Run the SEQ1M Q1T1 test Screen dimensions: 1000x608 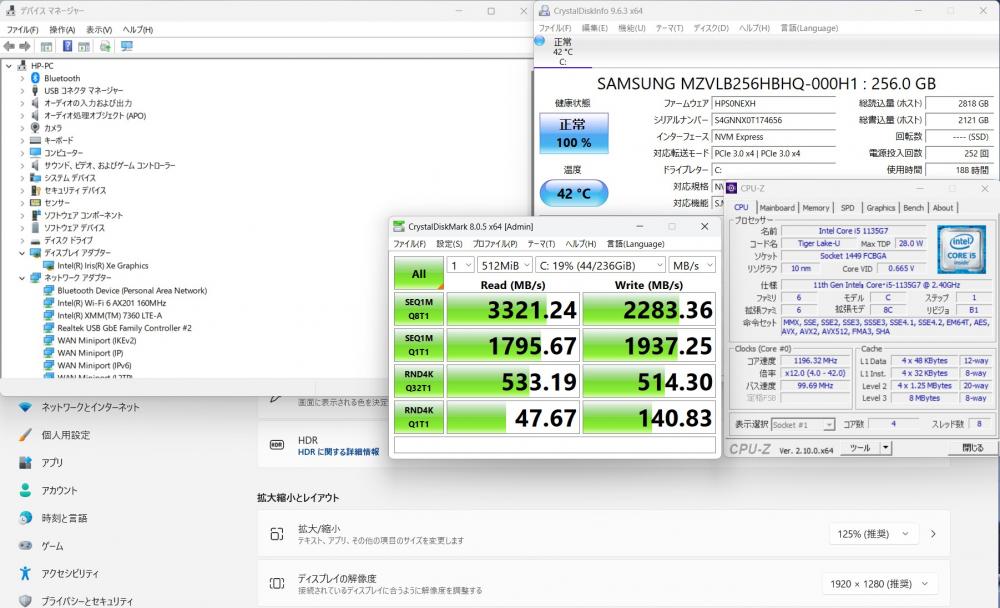[x=418, y=345]
